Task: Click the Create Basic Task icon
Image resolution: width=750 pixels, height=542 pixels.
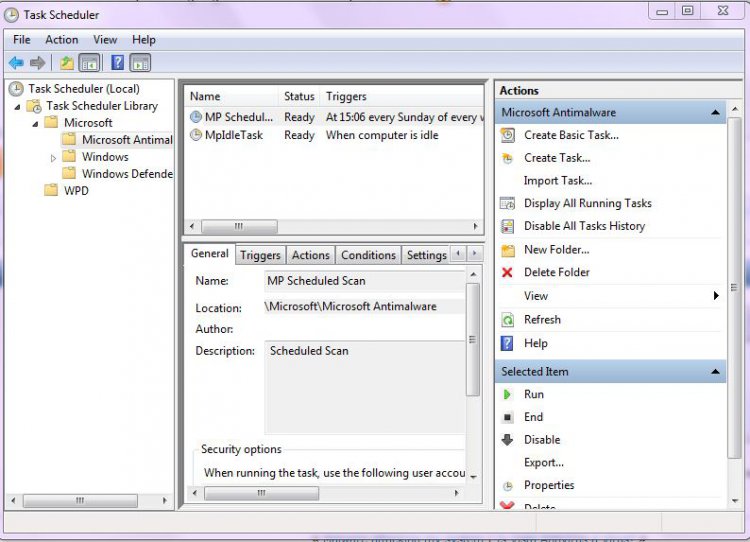Action: coord(507,135)
